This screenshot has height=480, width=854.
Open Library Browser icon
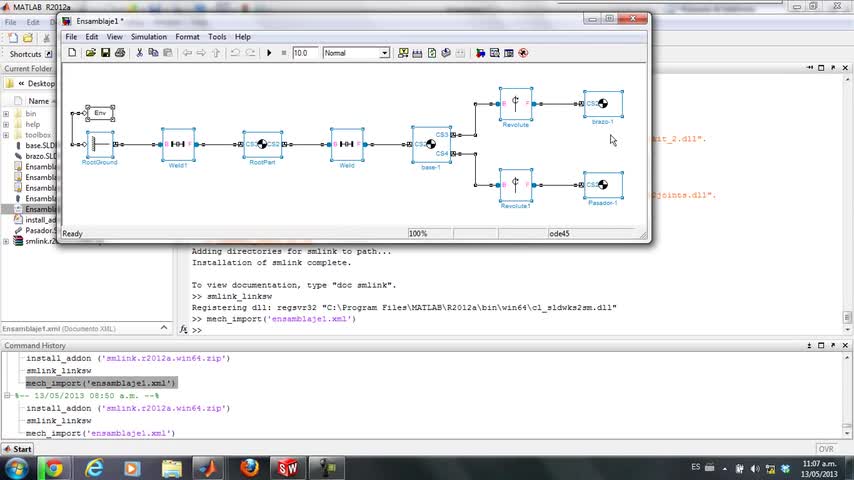point(480,53)
